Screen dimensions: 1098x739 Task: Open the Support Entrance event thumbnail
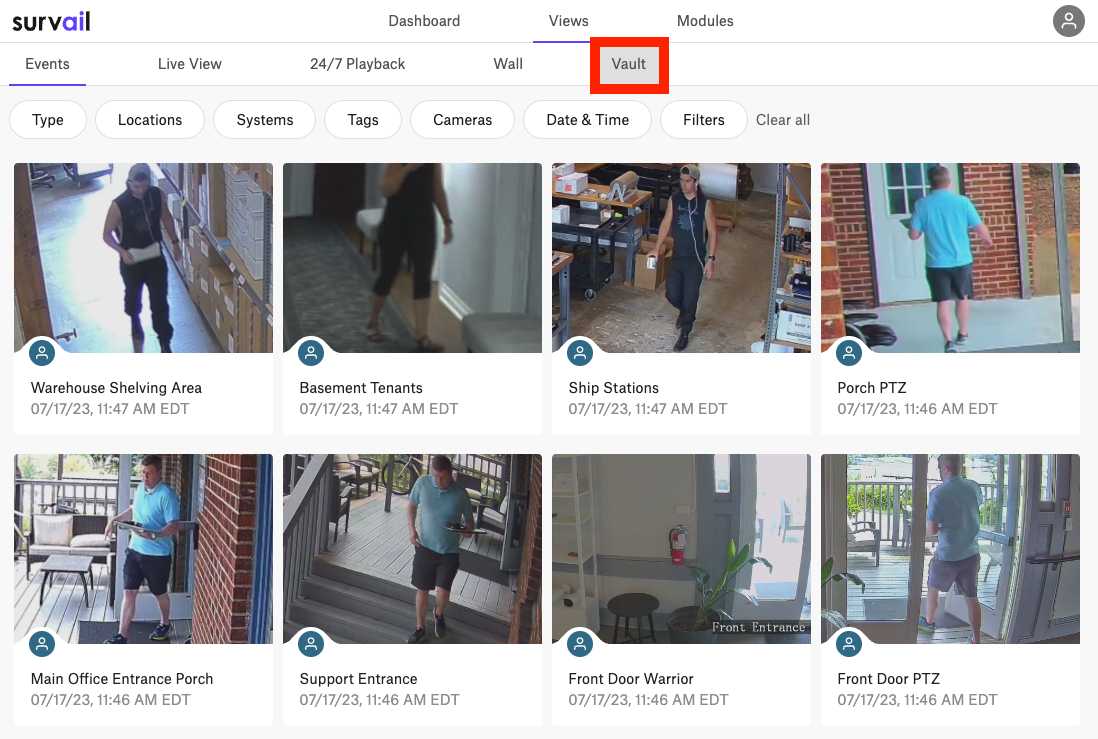412,549
